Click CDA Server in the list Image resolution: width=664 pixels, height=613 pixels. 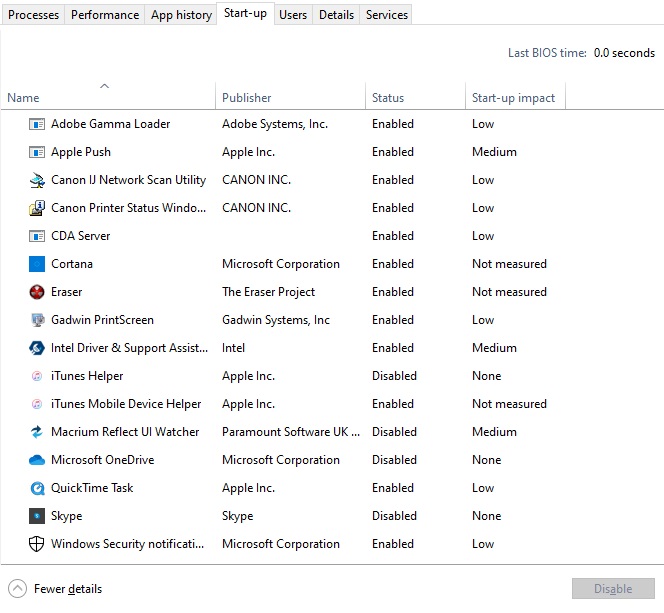click(x=80, y=236)
